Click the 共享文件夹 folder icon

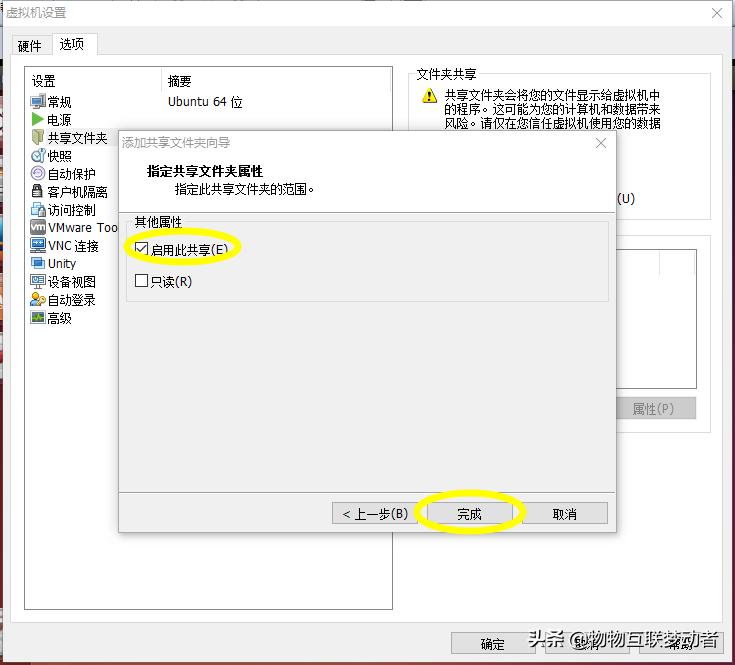pyautogui.click(x=38, y=137)
